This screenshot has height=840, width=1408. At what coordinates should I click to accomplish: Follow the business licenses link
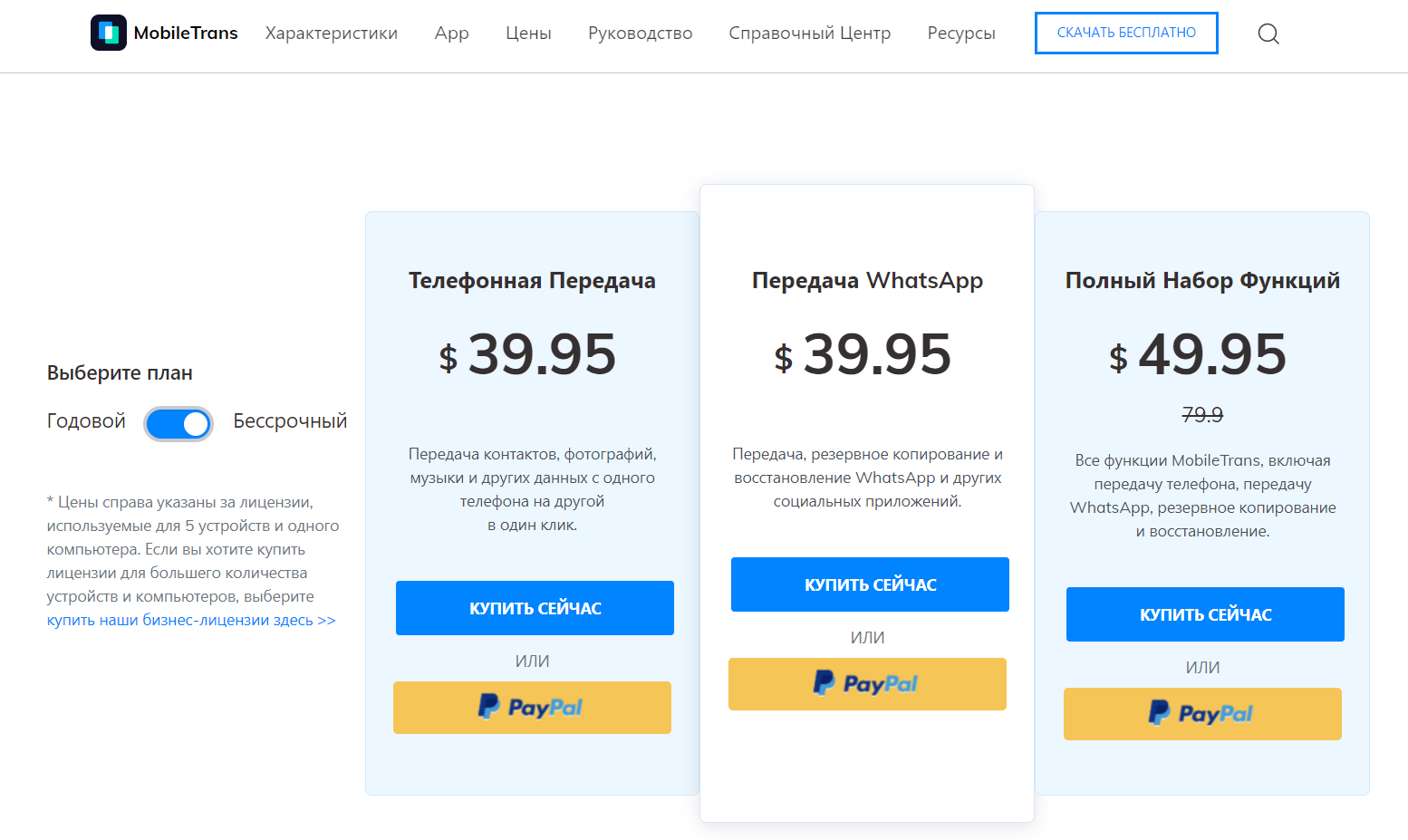191,621
